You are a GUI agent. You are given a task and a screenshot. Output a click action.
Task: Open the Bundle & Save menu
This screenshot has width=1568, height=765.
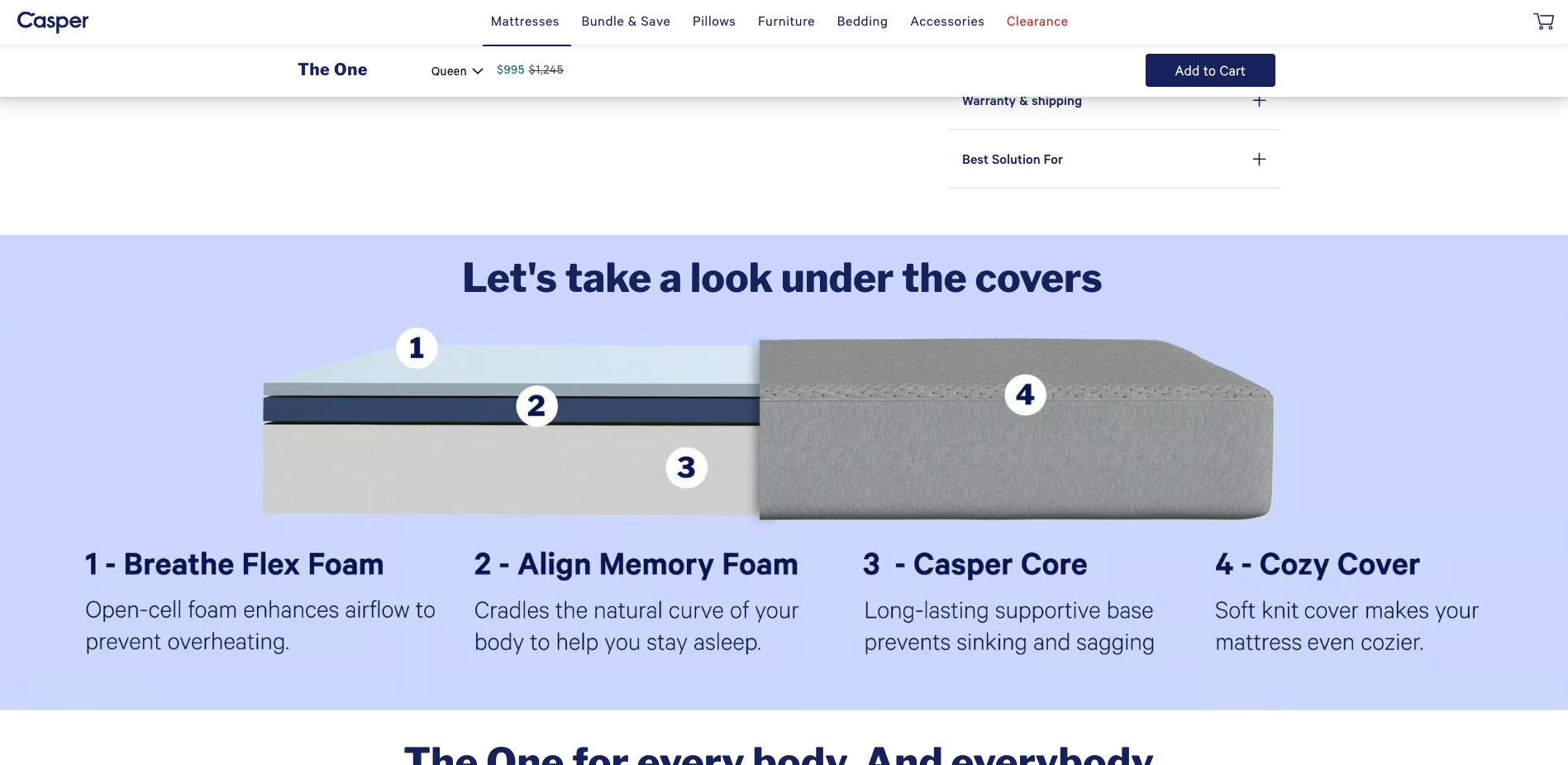coord(626,22)
